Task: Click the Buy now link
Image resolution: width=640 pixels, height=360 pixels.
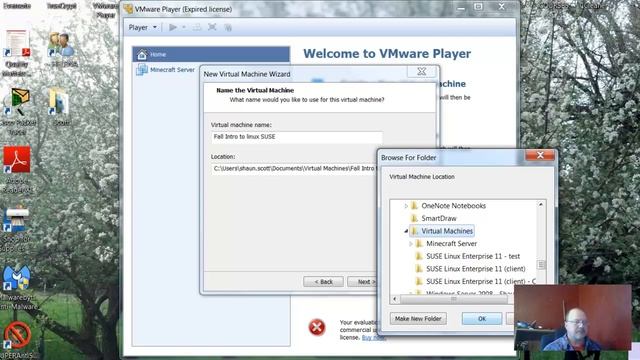Action: pos(373,338)
